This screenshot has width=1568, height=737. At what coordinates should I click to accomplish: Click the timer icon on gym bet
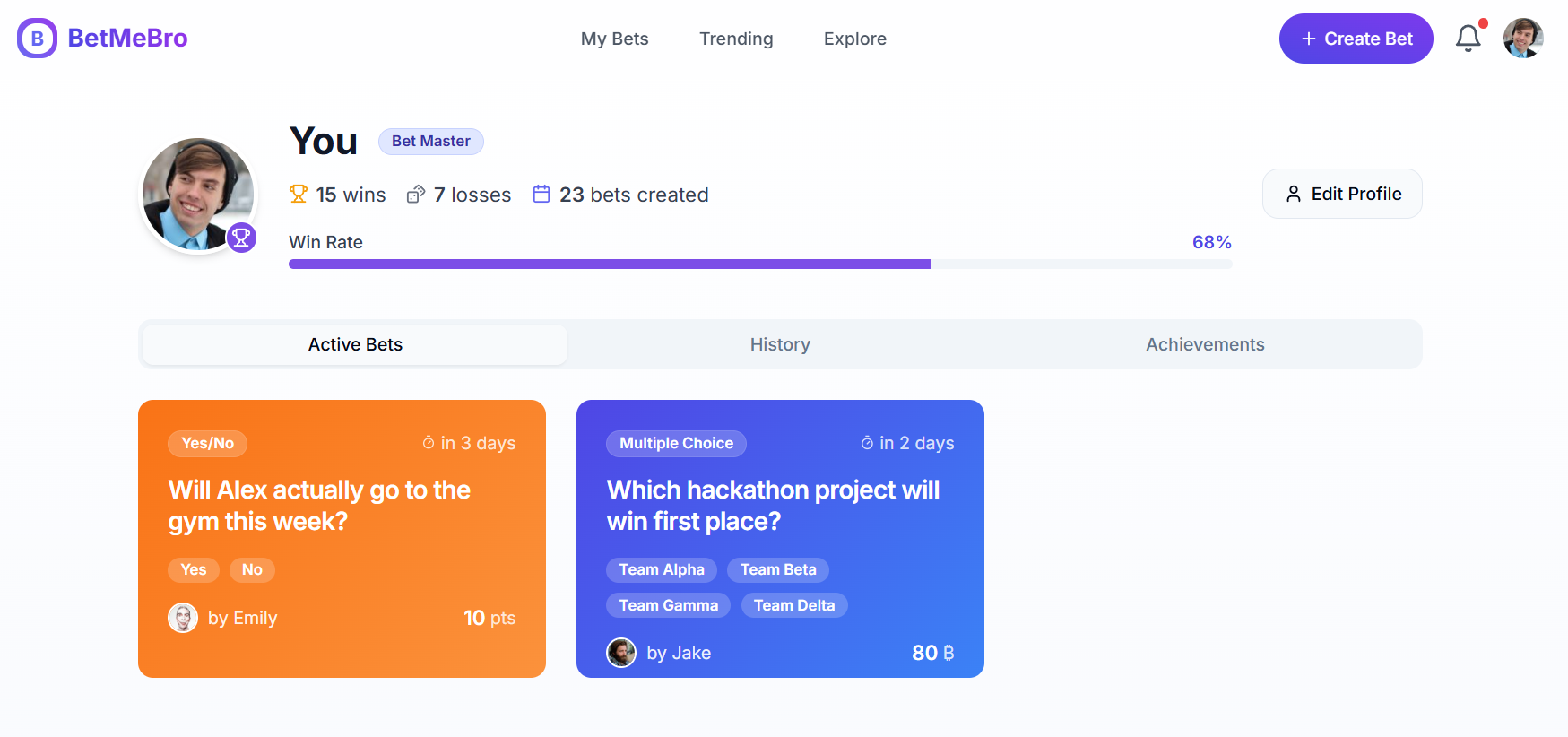point(429,443)
